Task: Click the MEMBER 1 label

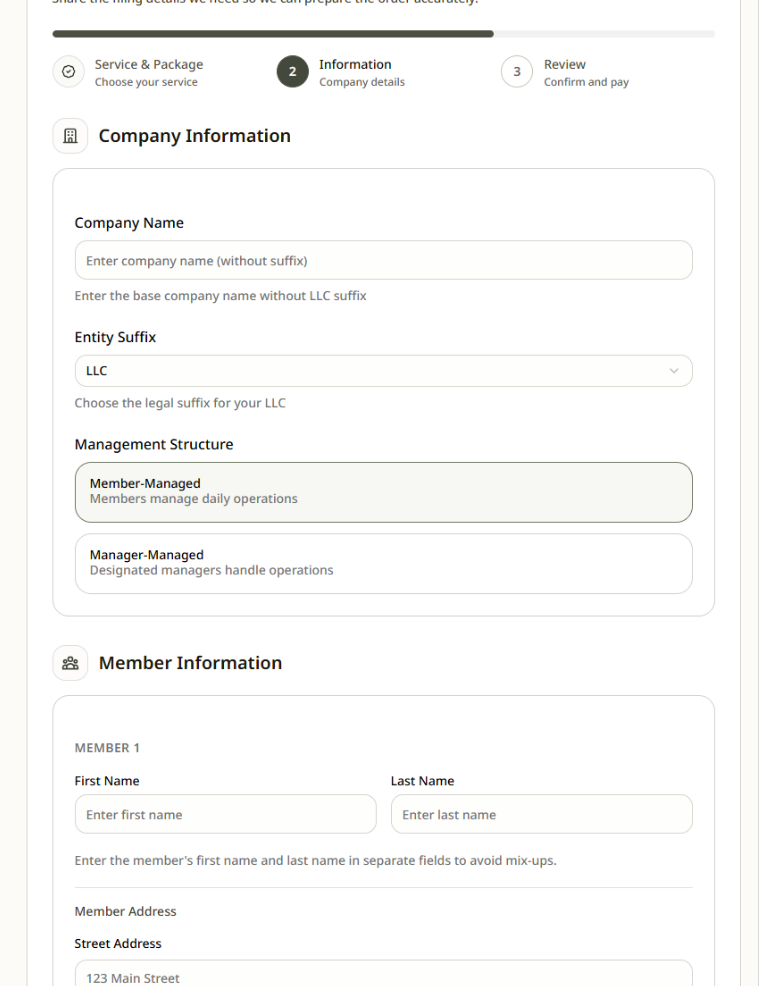Action: pyautogui.click(x=107, y=748)
